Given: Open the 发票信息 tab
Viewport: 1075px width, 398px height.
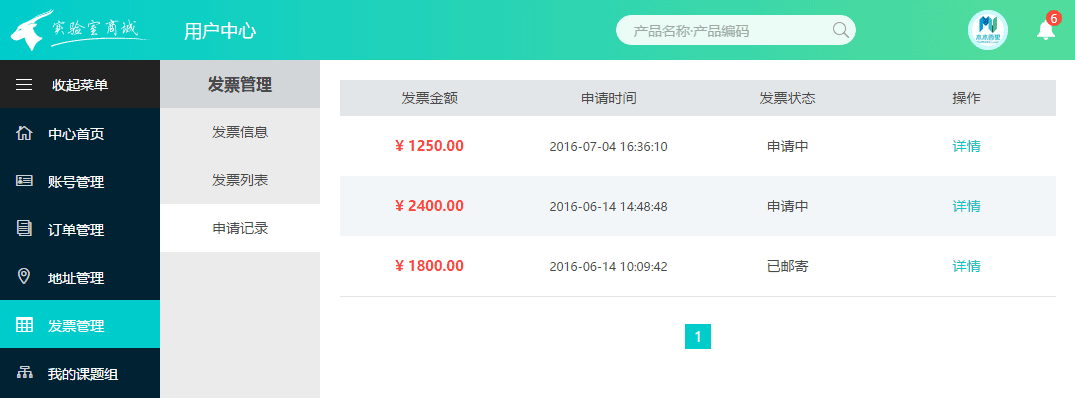Looking at the screenshot, I should (x=240, y=132).
